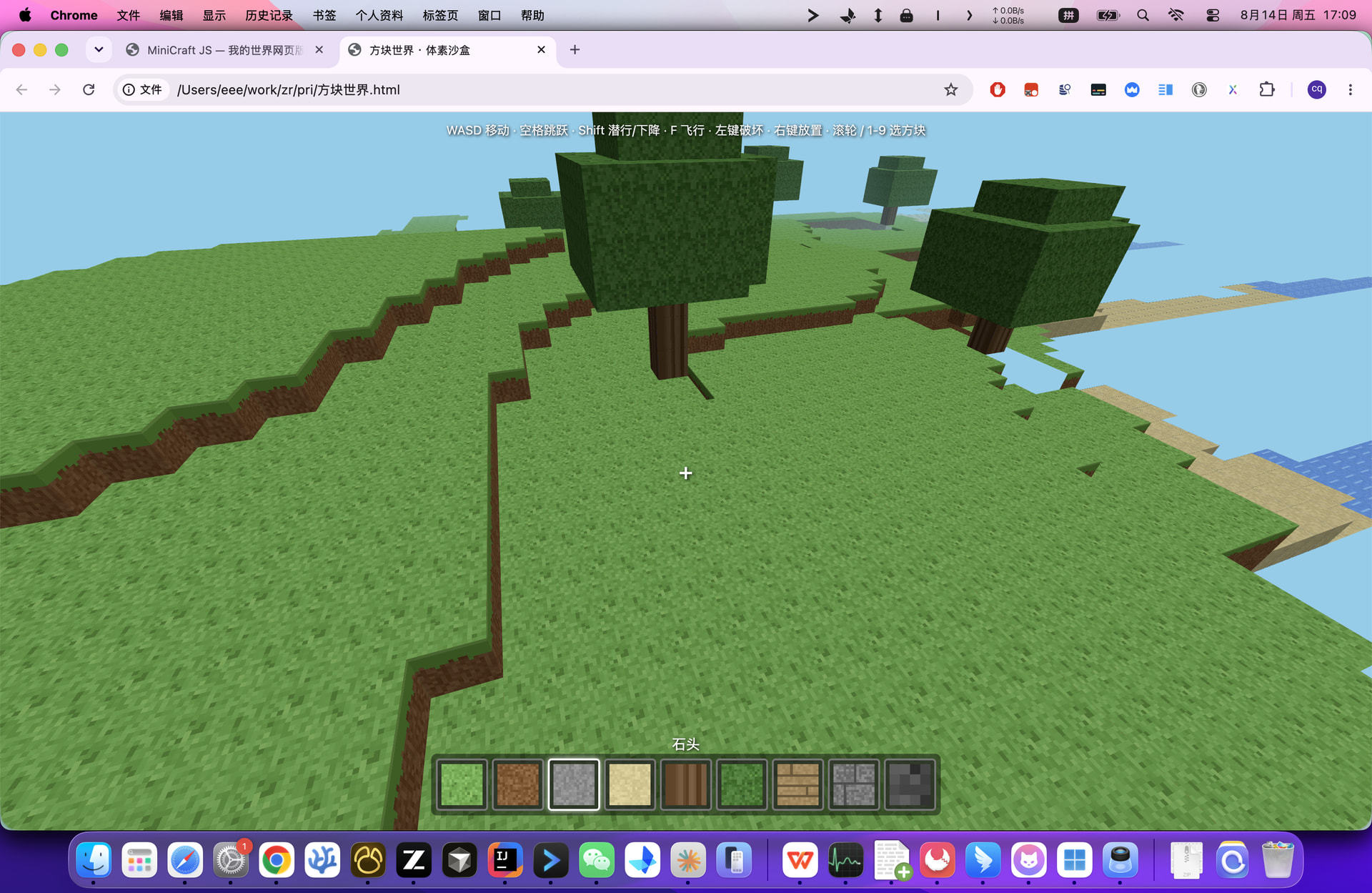
Task: Open the 历史记录 menu
Action: pyautogui.click(x=269, y=15)
